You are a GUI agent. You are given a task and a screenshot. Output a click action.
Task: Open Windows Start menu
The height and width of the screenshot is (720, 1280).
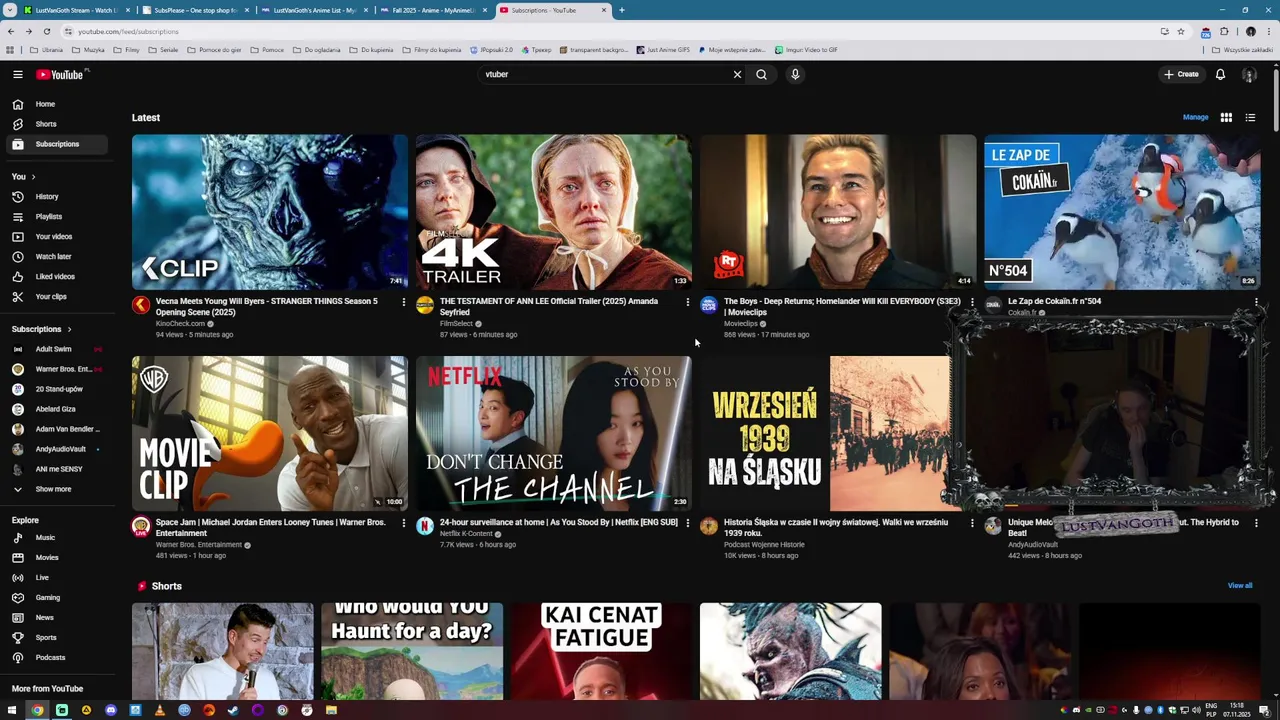[12, 710]
